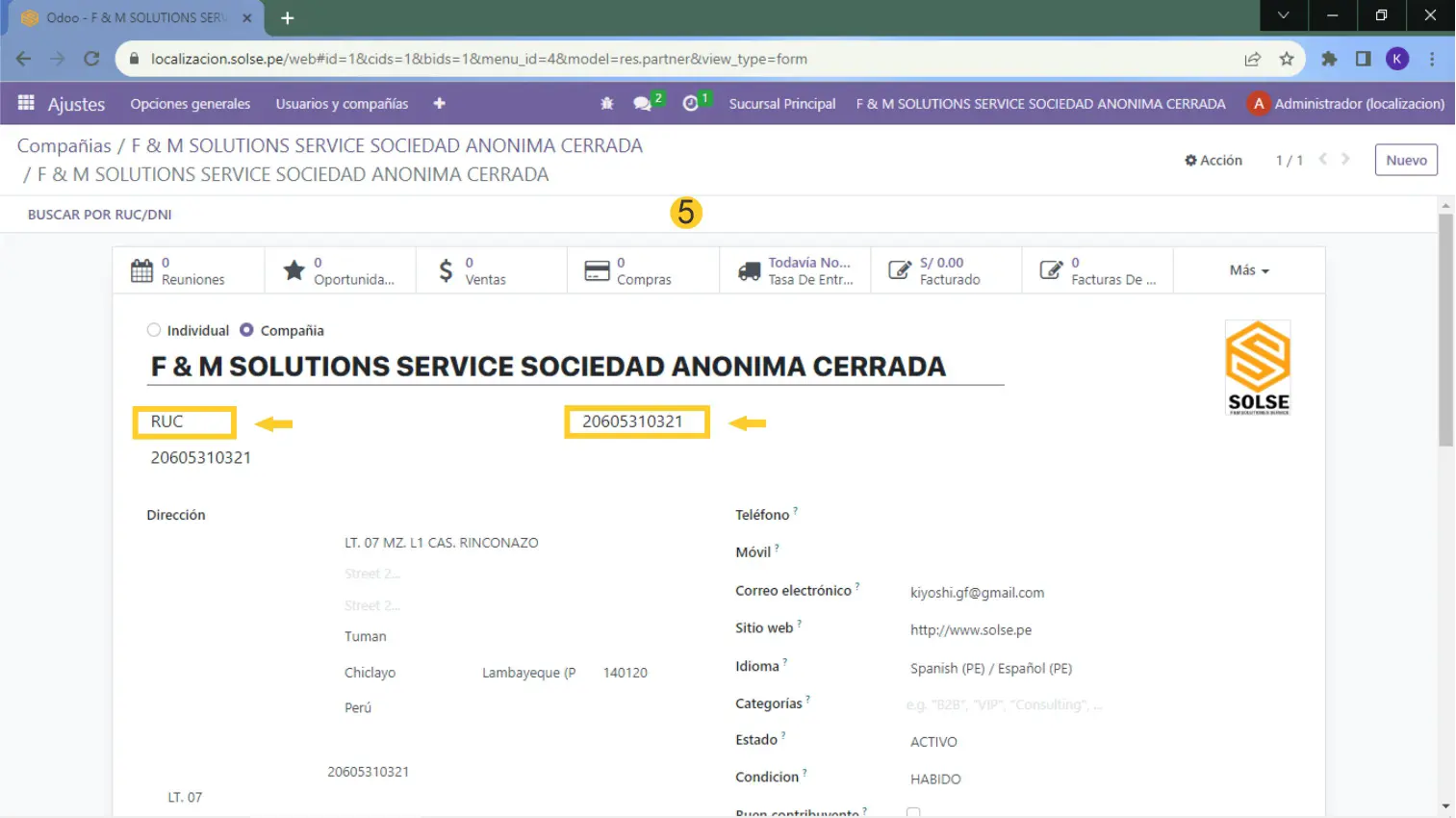This screenshot has width=1456, height=818.
Task: Select the Compañía radio option
Action: pos(246,329)
